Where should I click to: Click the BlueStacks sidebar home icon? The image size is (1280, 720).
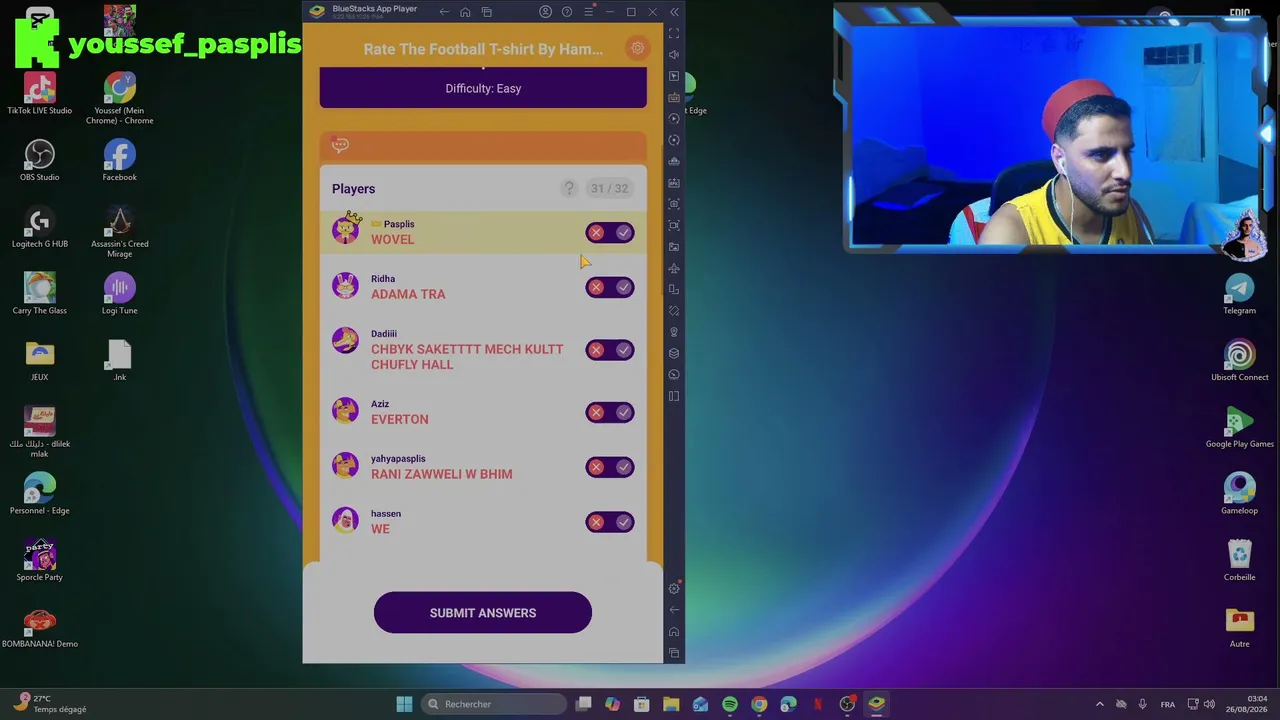coord(674,632)
